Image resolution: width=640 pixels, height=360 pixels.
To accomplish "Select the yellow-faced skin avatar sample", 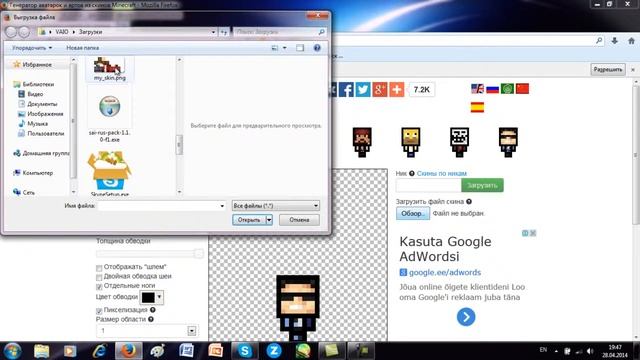I will [x=411, y=142].
